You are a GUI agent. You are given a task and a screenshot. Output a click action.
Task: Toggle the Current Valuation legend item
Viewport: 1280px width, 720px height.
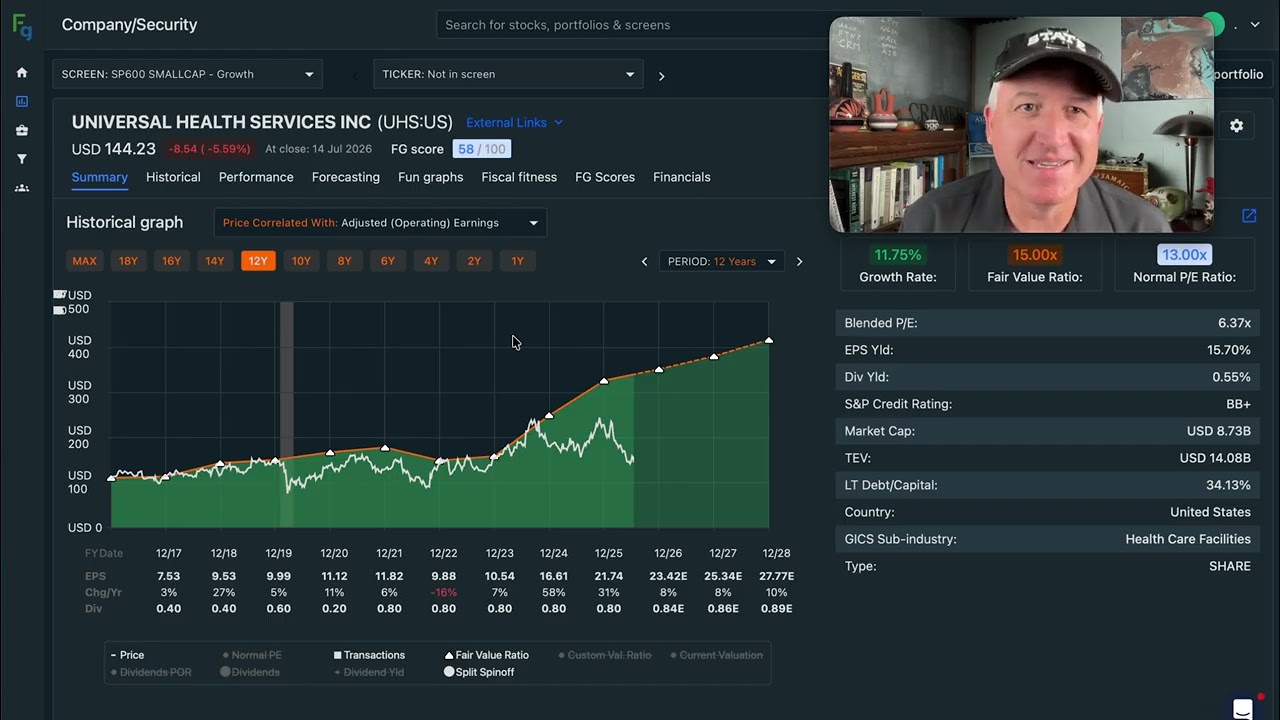(716, 655)
